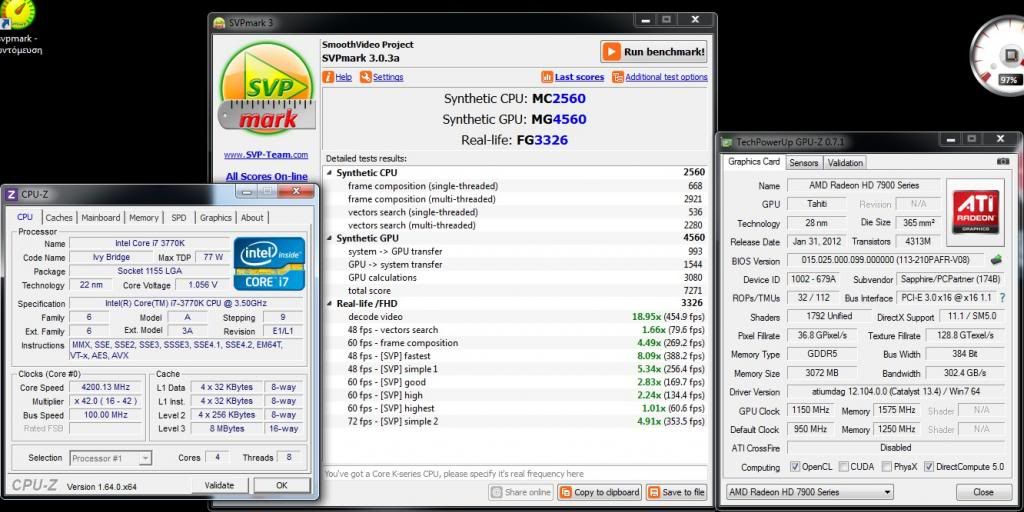Click the '72 fps - [SVP] simple 2' row
Screen dimensions: 1024x512
coord(515,421)
